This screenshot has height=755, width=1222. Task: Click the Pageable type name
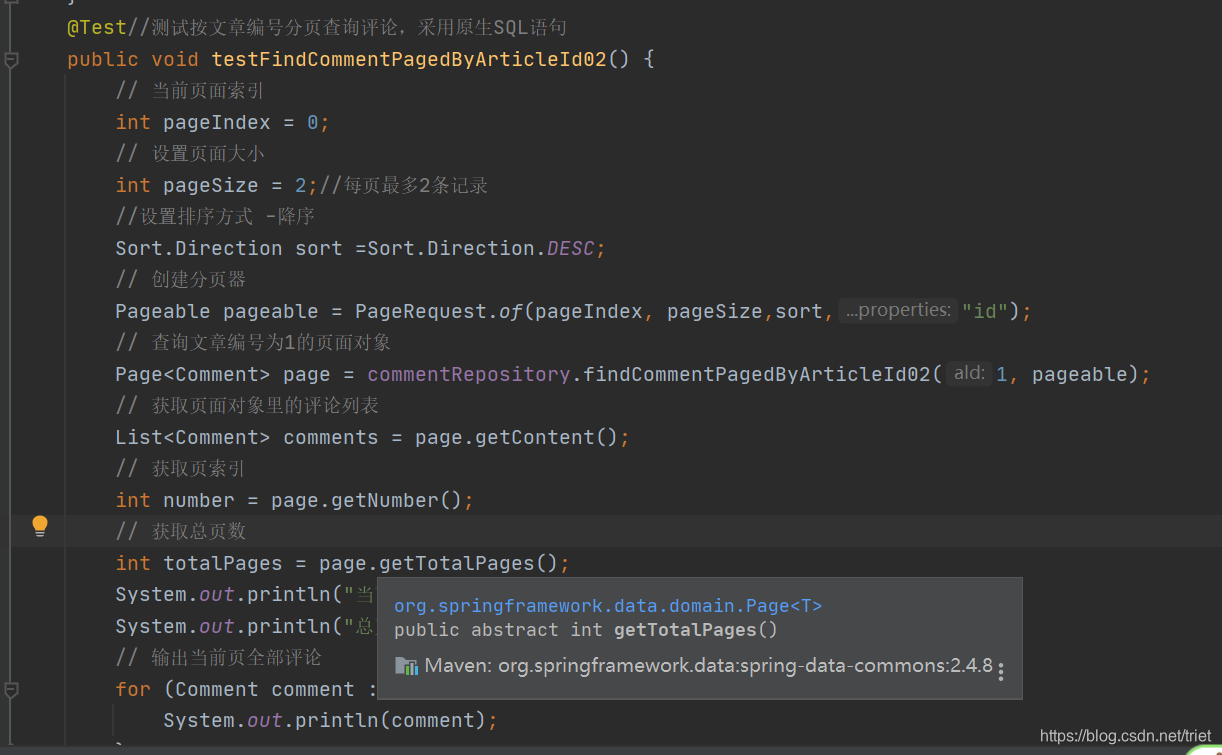163,311
